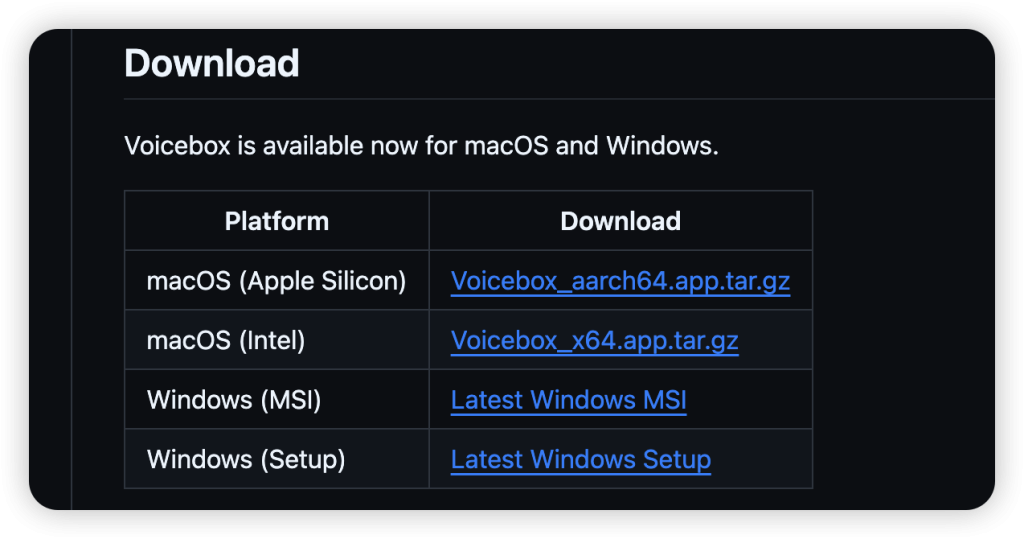This screenshot has width=1024, height=539.
Task: Download the Voicebox_aarch64.app.tar.gz file
Action: 620,281
